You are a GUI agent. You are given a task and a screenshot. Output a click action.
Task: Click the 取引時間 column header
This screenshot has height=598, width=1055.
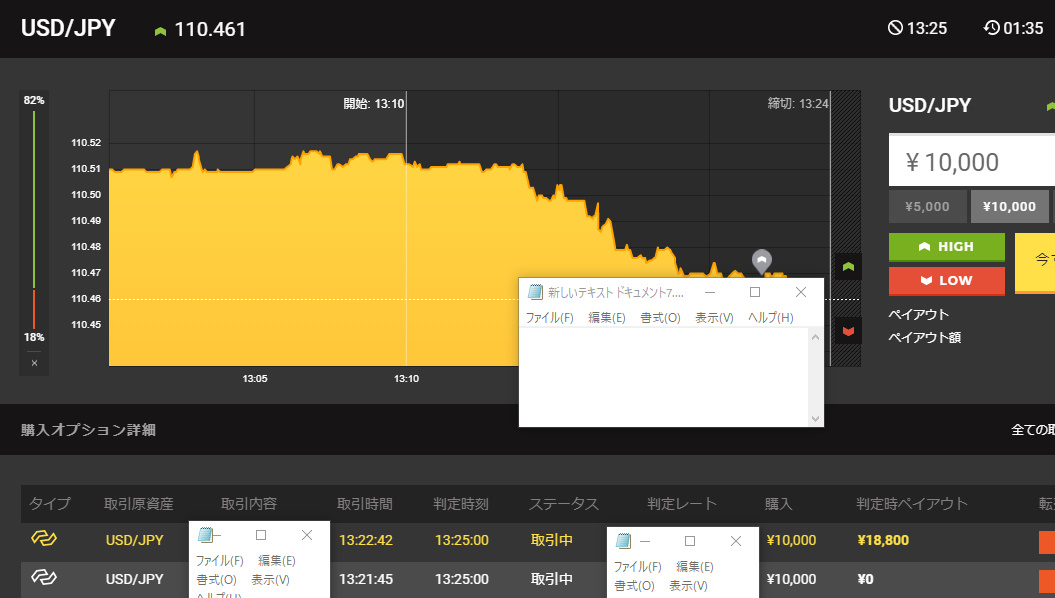[x=365, y=504]
